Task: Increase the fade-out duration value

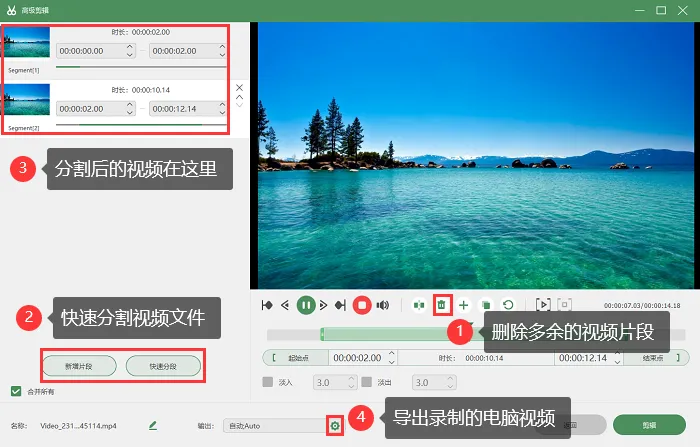Action: (x=450, y=379)
